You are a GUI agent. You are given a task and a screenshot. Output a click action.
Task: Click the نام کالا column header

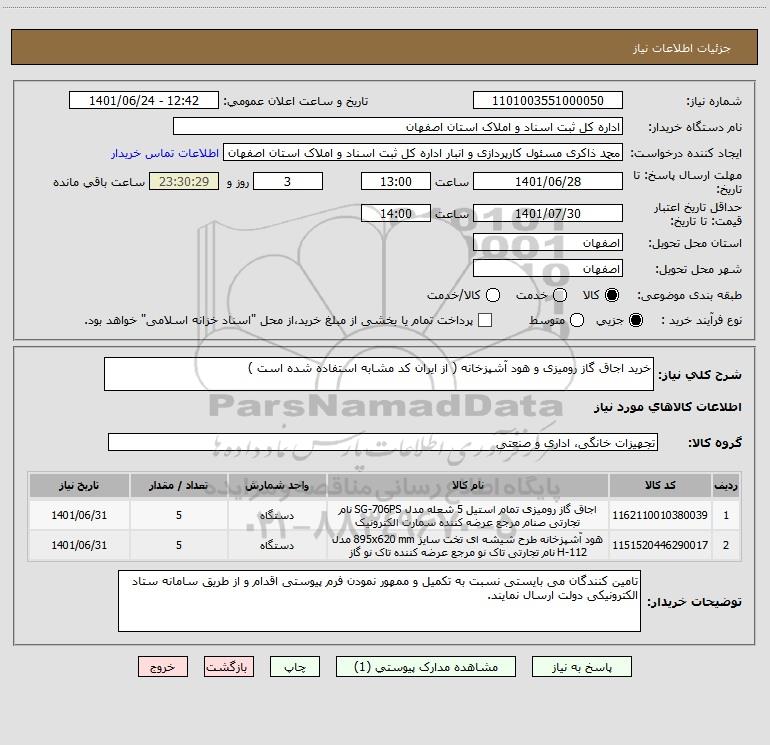click(x=468, y=485)
